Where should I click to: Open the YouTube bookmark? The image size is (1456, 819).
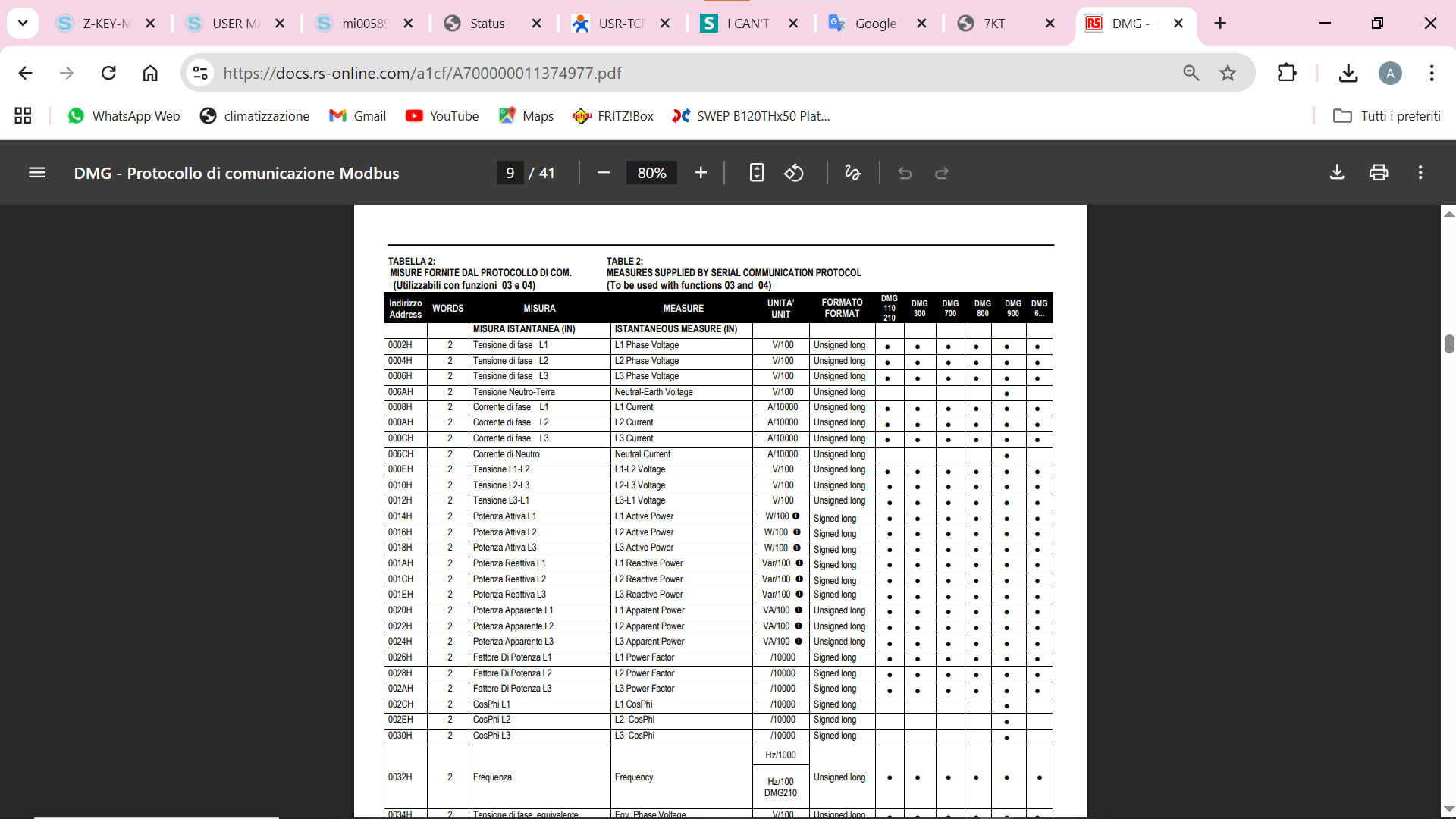click(x=442, y=116)
